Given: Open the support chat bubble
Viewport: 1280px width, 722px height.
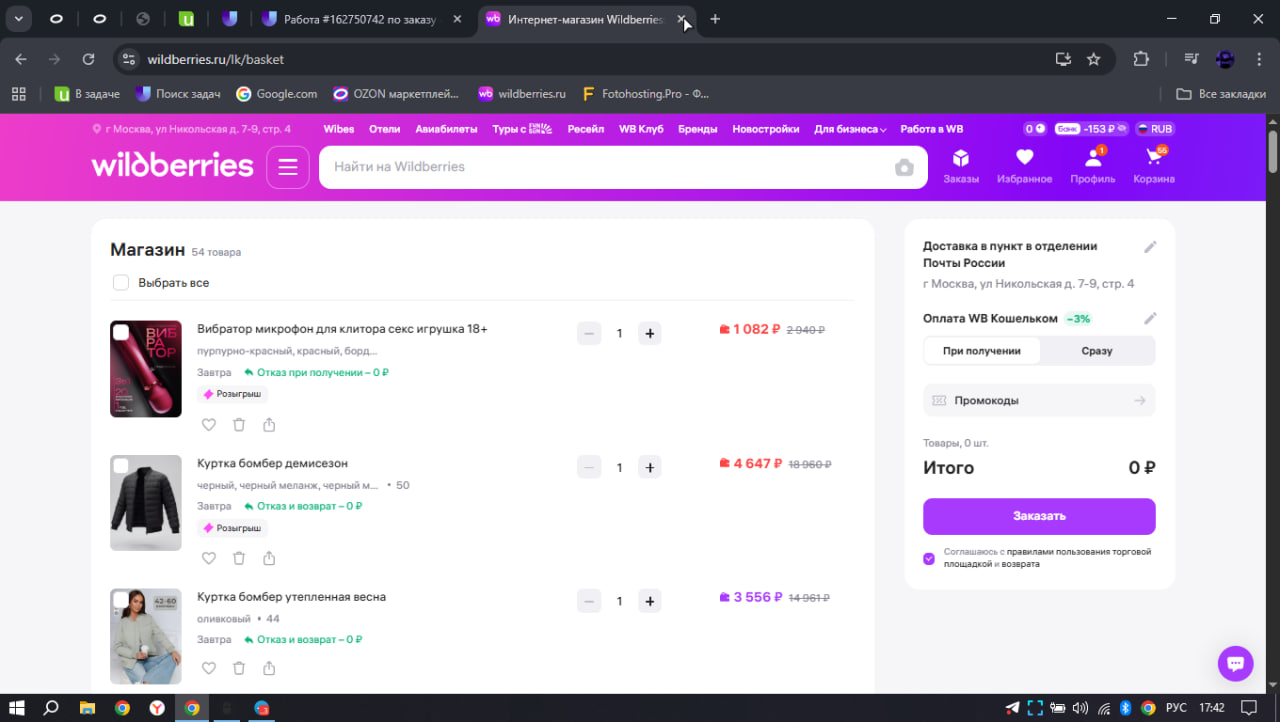Looking at the screenshot, I should (x=1235, y=663).
